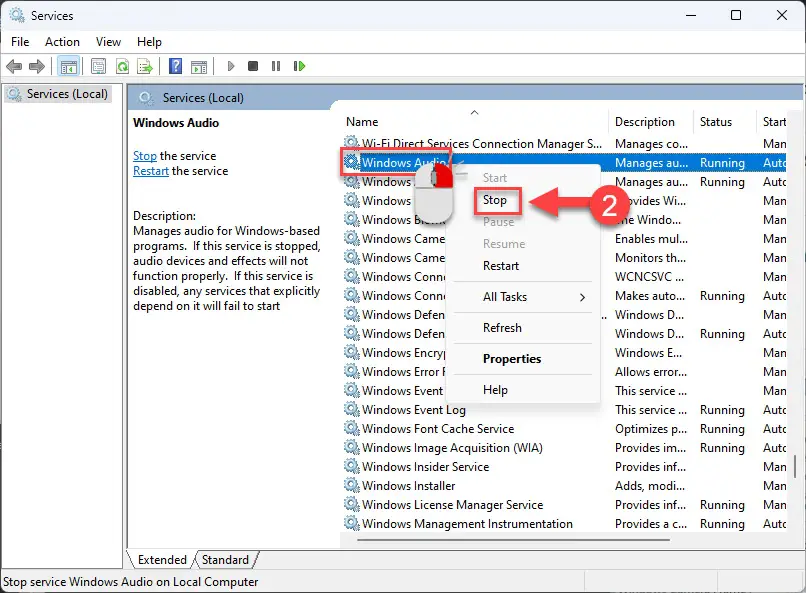Click the "Restart the service" link
The image size is (806, 593).
point(150,170)
